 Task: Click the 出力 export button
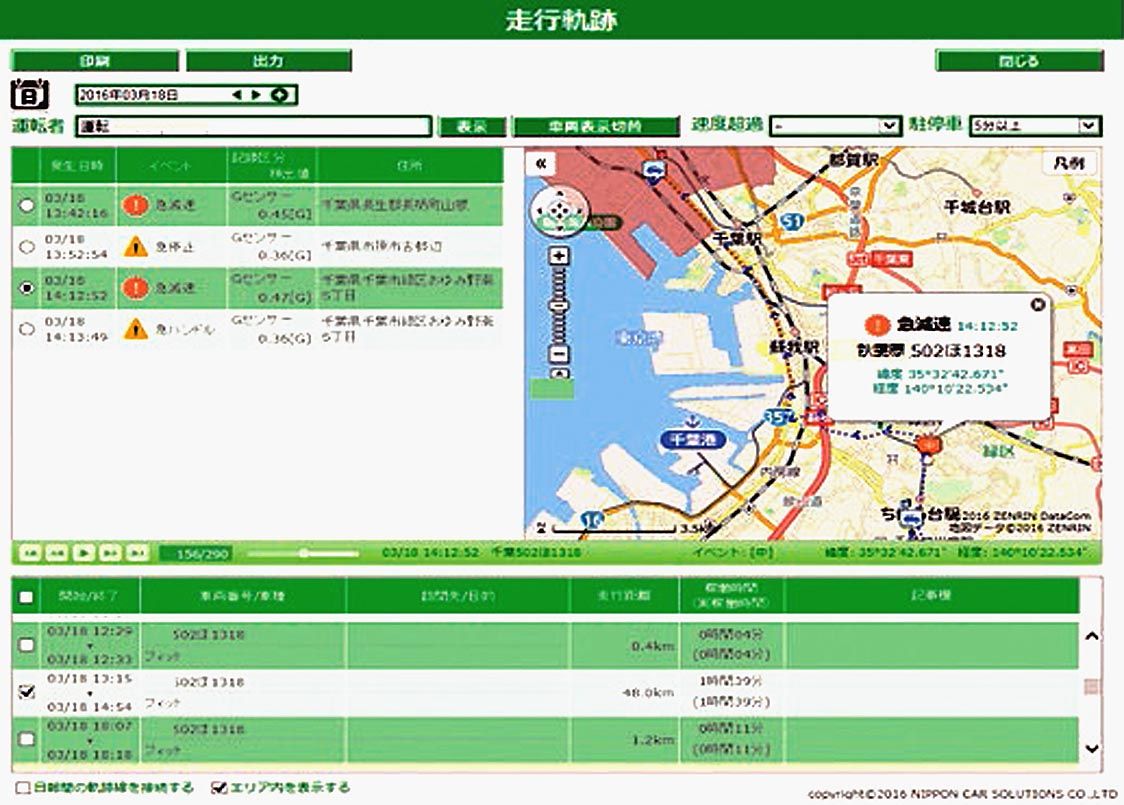[x=268, y=61]
